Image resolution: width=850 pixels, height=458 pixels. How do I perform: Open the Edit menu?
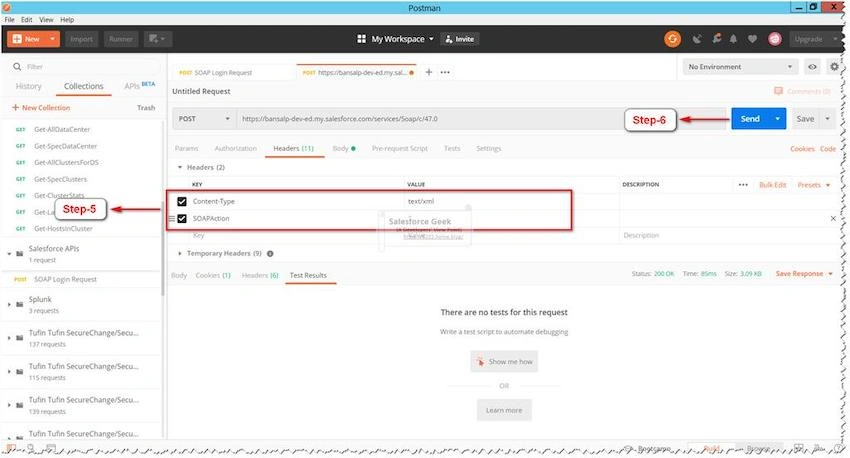pyautogui.click(x=27, y=20)
